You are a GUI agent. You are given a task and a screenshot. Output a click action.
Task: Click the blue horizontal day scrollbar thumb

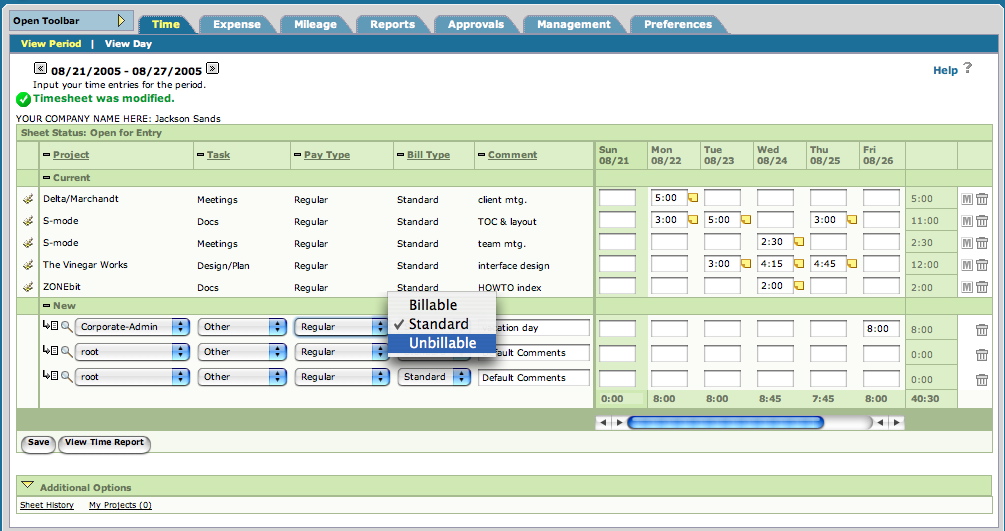(725, 422)
